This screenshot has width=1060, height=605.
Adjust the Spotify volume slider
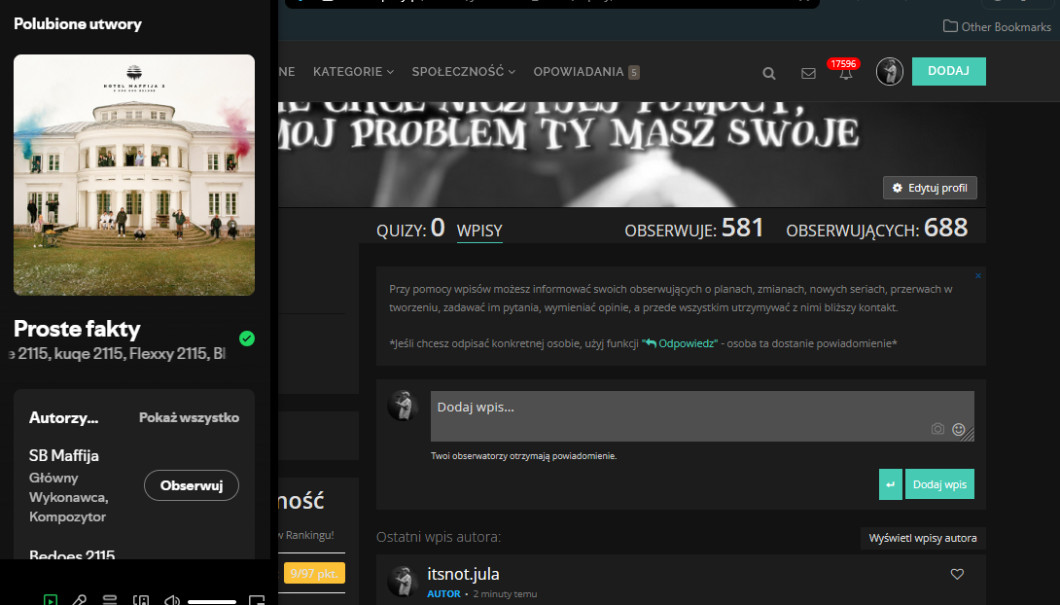212,601
